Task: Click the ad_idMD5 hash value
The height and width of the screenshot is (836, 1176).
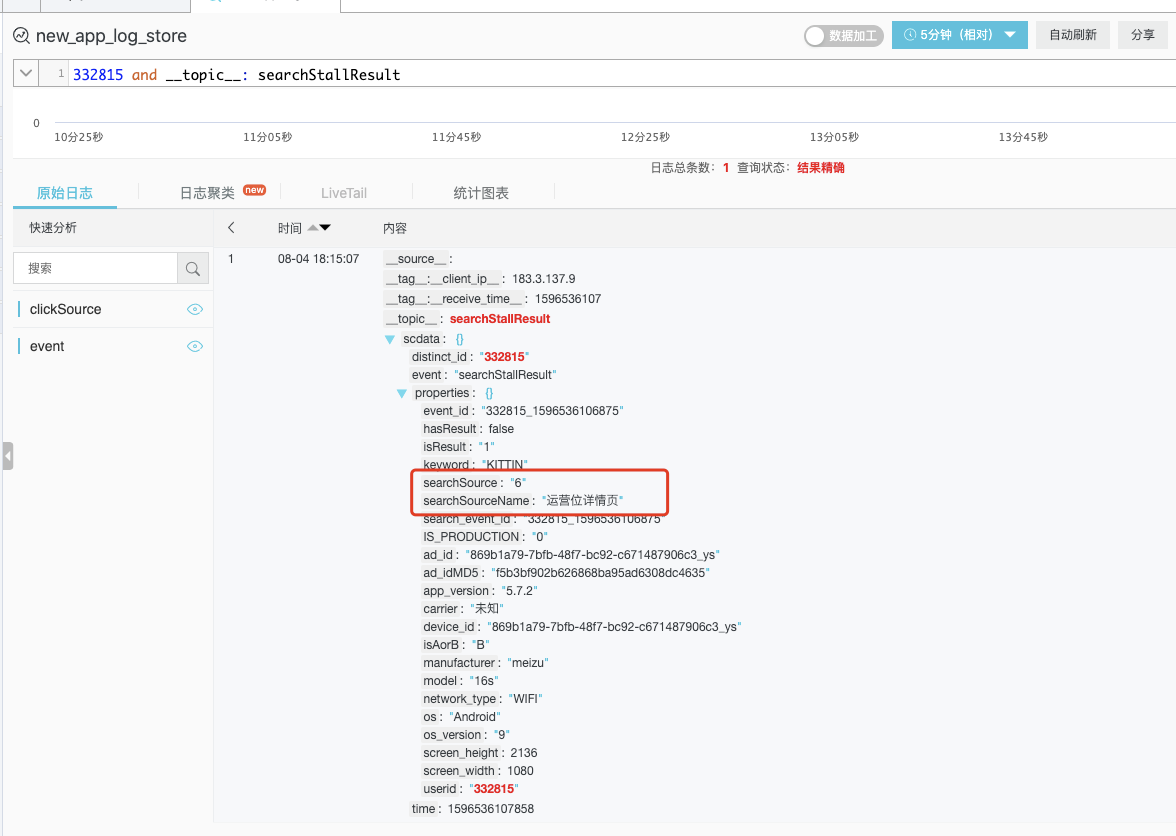Action: 600,573
